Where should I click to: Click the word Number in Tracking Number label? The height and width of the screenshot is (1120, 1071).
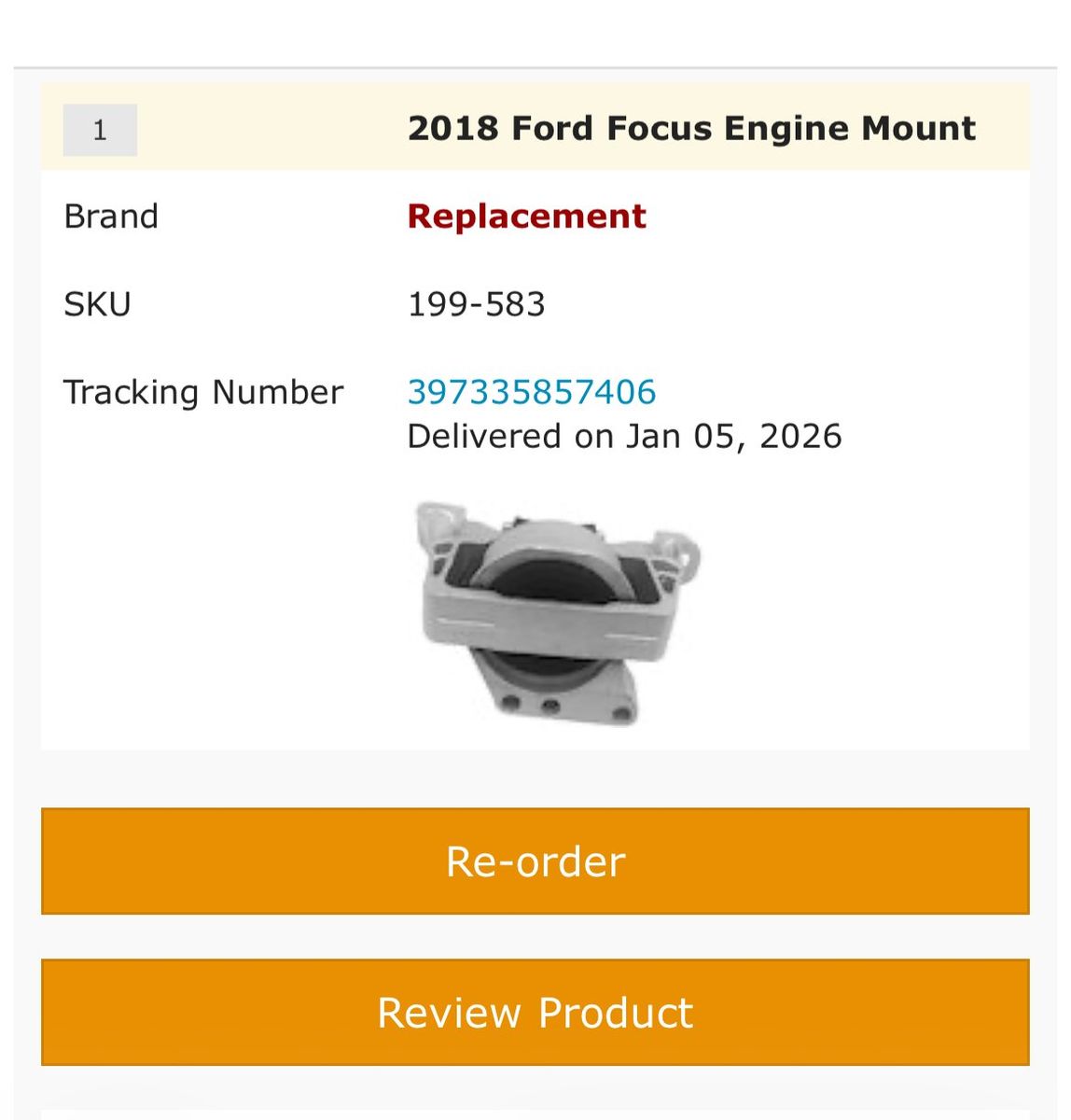tap(277, 392)
